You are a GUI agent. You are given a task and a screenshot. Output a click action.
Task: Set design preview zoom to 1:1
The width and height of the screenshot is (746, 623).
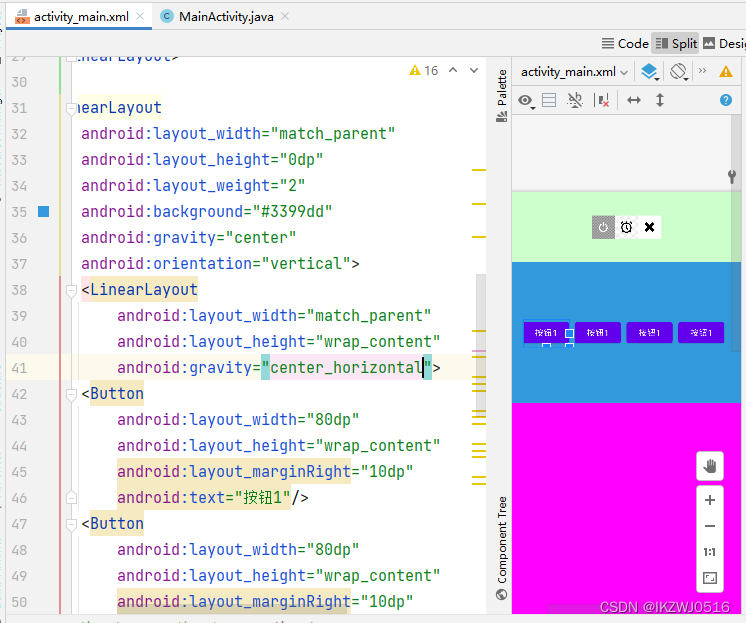coord(710,552)
